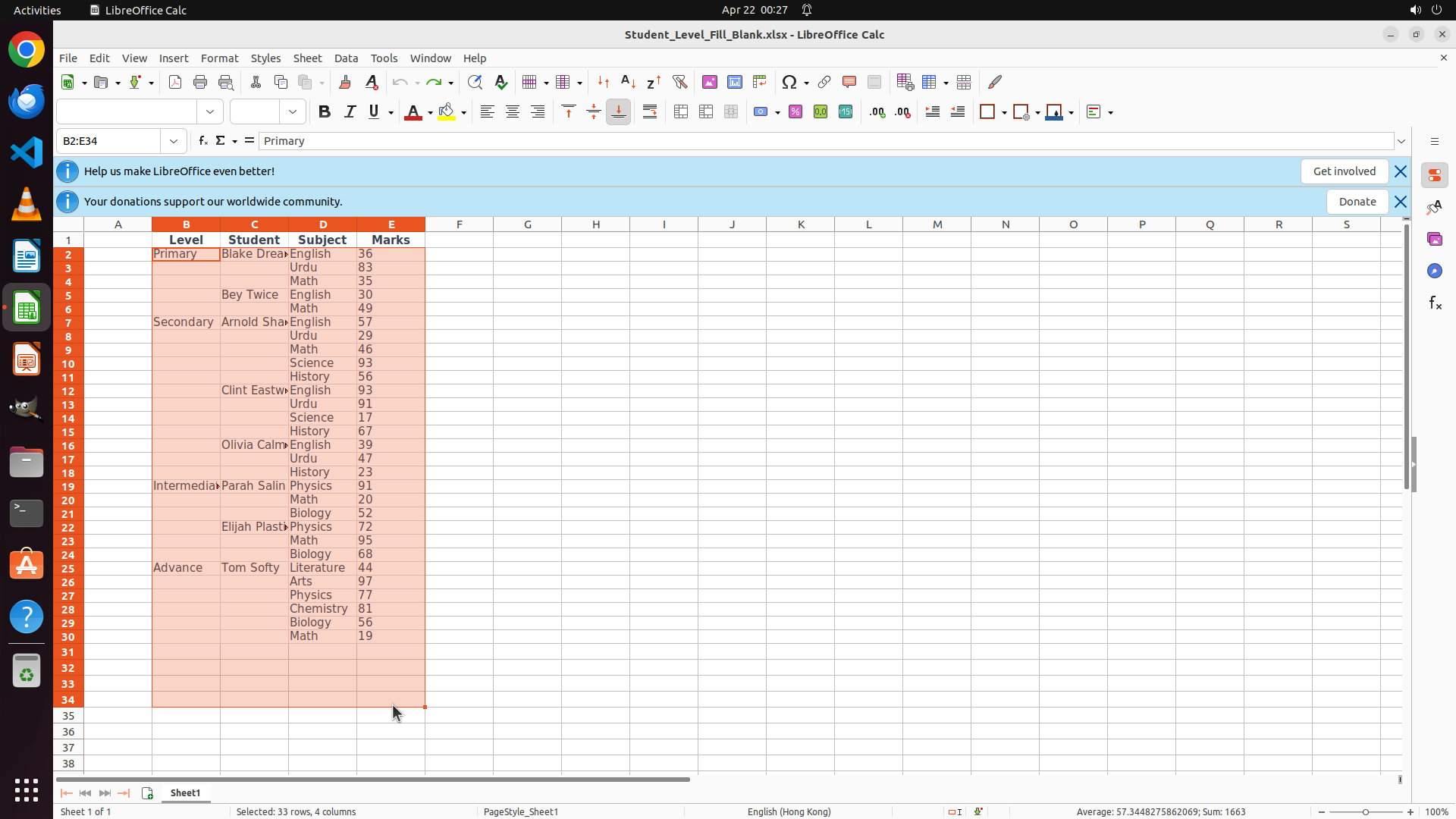Expand the formula bar input line
The image size is (1456, 819).
coord(1401,141)
